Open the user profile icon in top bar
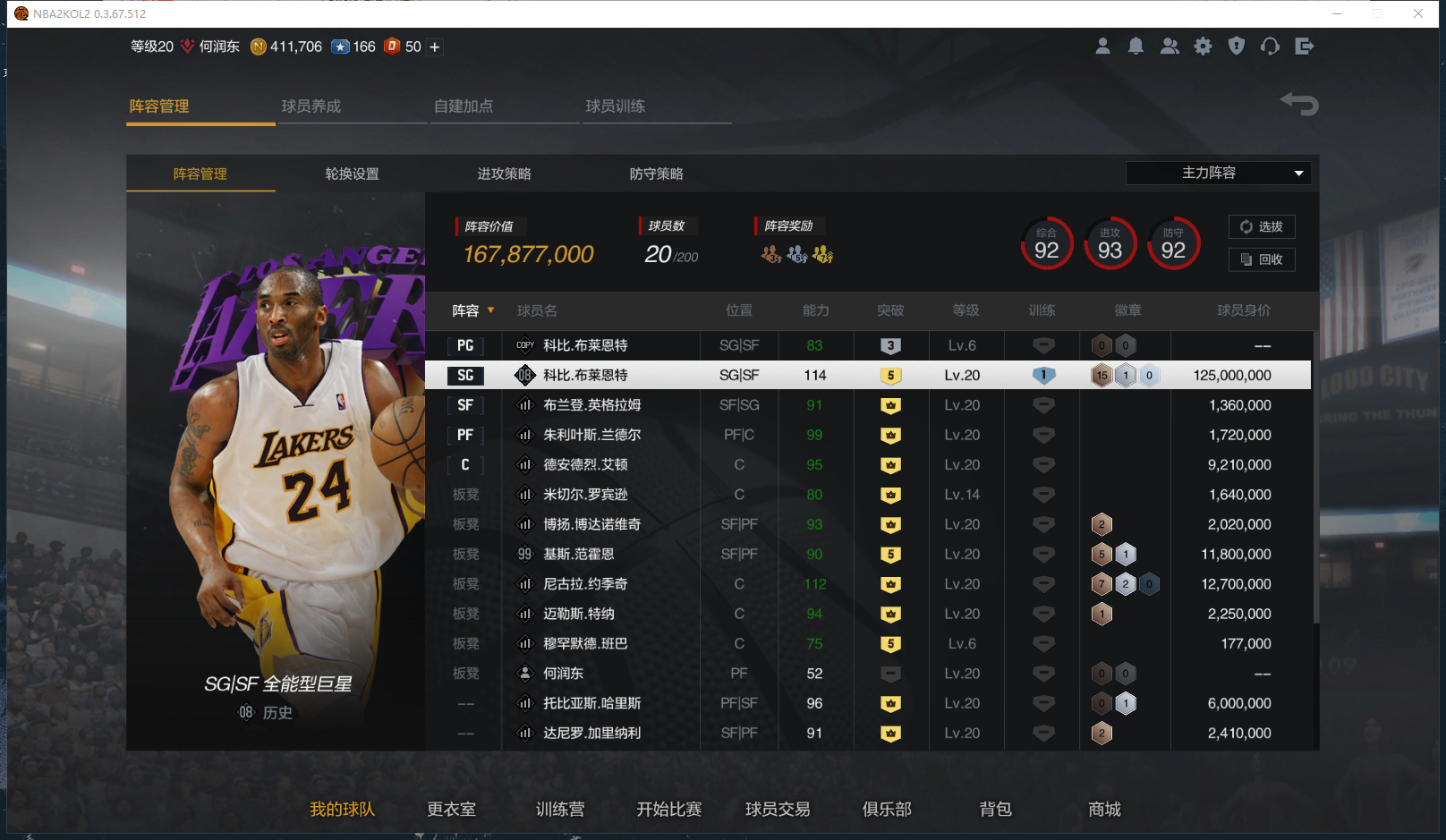 (1102, 47)
